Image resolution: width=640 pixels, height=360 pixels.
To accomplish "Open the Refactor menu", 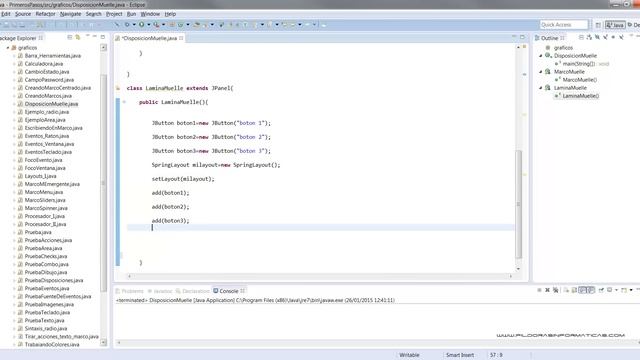I will pos(45,14).
